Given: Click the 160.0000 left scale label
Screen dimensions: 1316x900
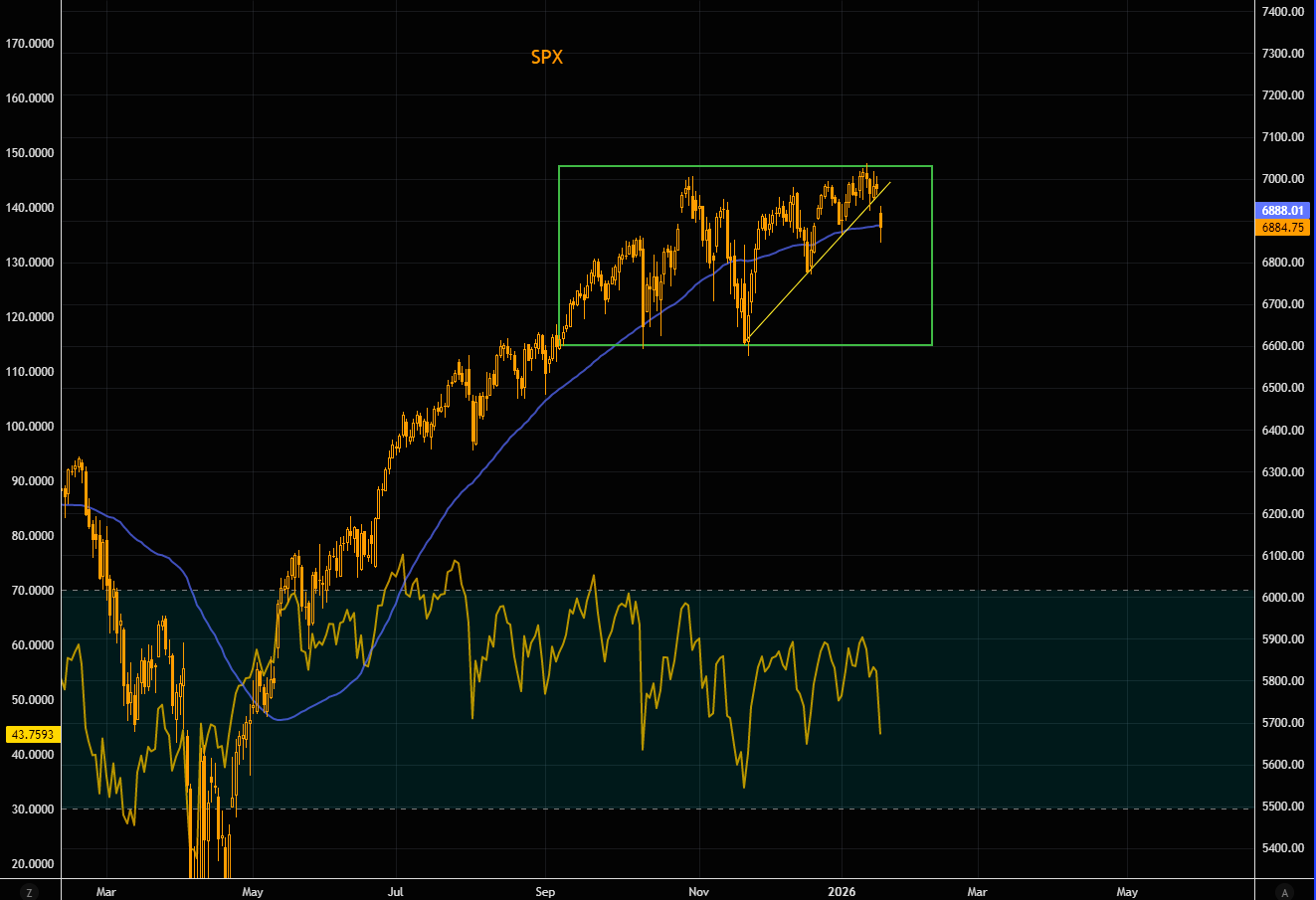Looking at the screenshot, I should [29, 98].
